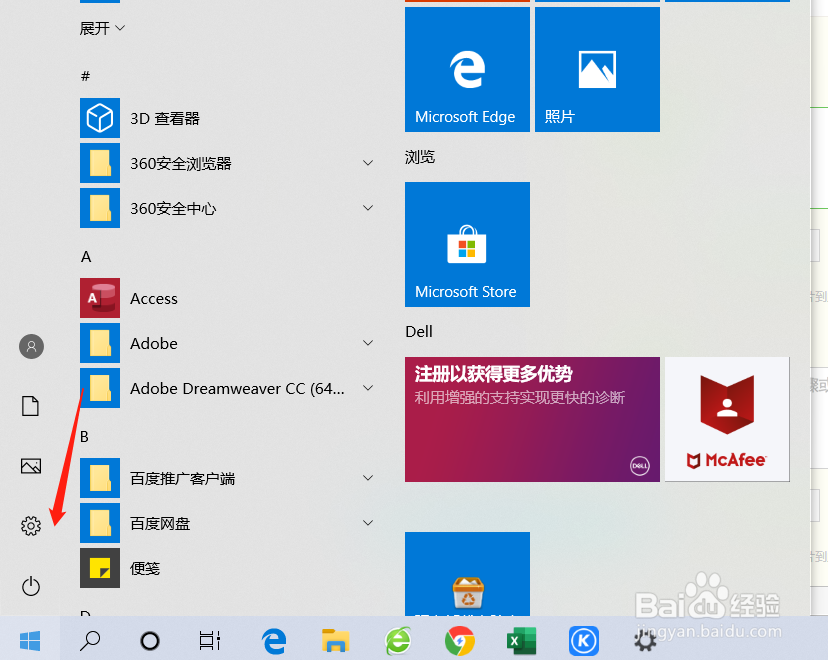Image resolution: width=828 pixels, height=660 pixels.
Task: Open the Pictures shortcut in the sidebar
Action: pos(30,466)
